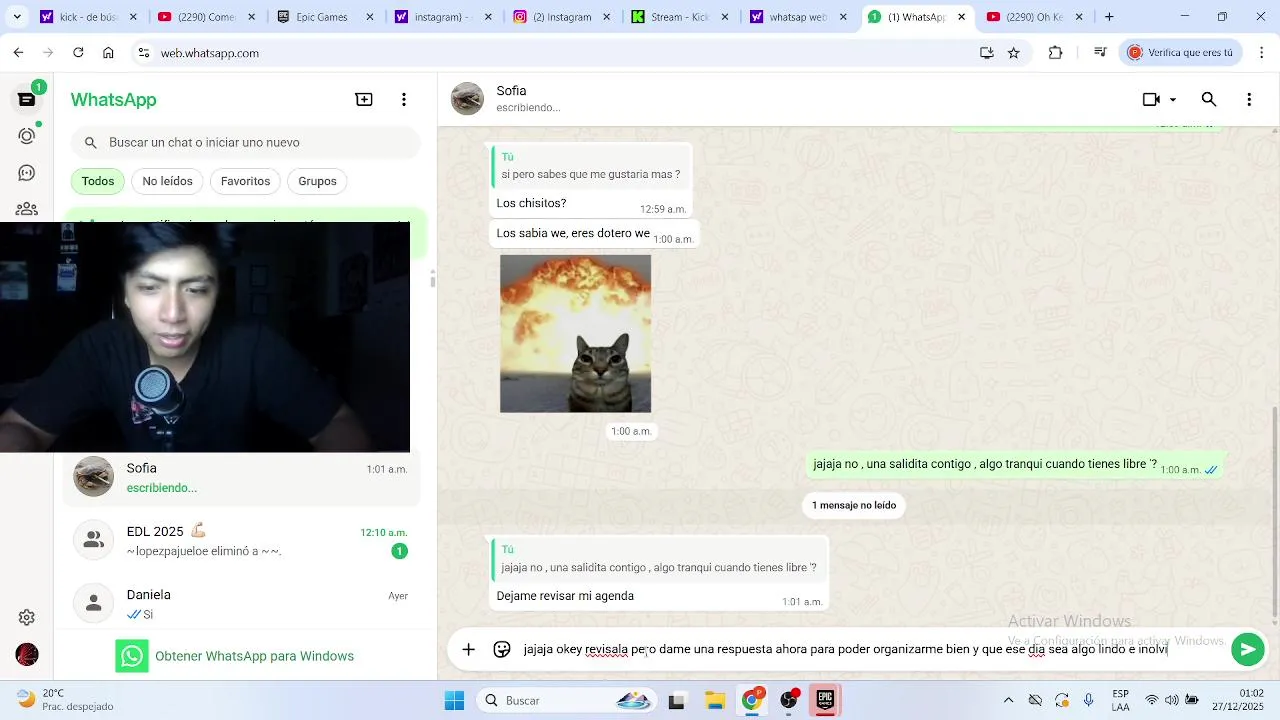Open the Sofia chat in list
The width and height of the screenshot is (1280, 720).
click(x=240, y=478)
